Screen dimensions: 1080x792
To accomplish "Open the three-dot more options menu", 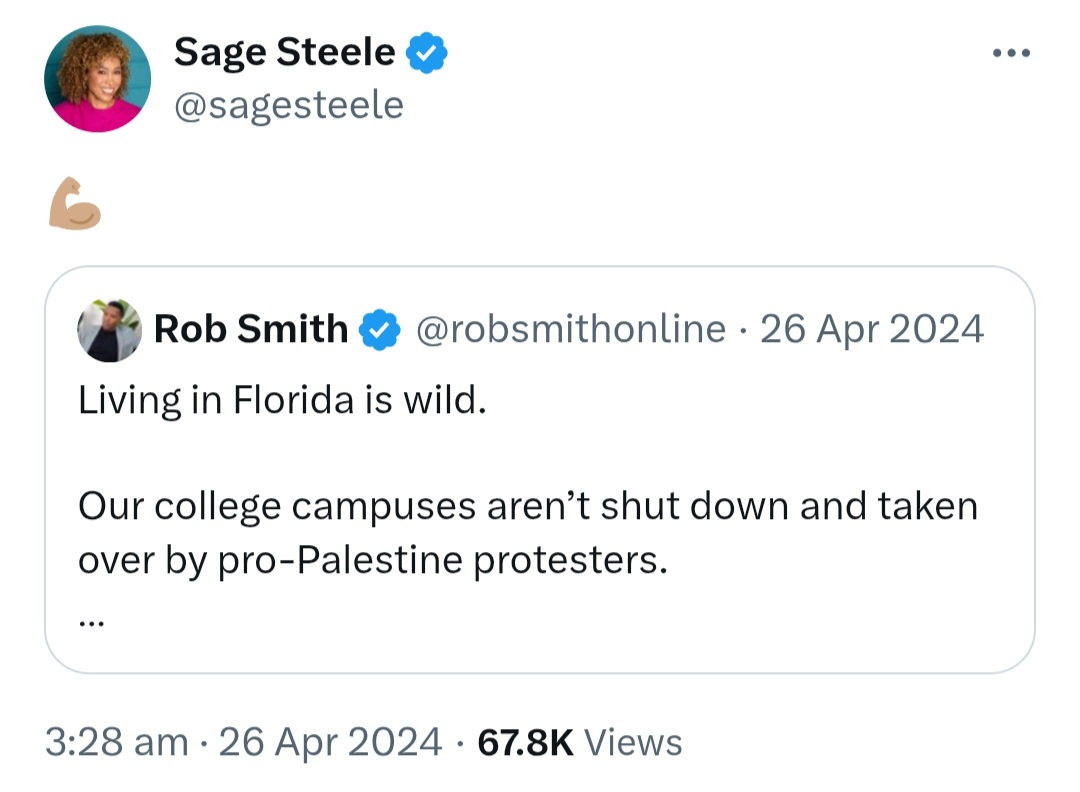I will [1011, 52].
